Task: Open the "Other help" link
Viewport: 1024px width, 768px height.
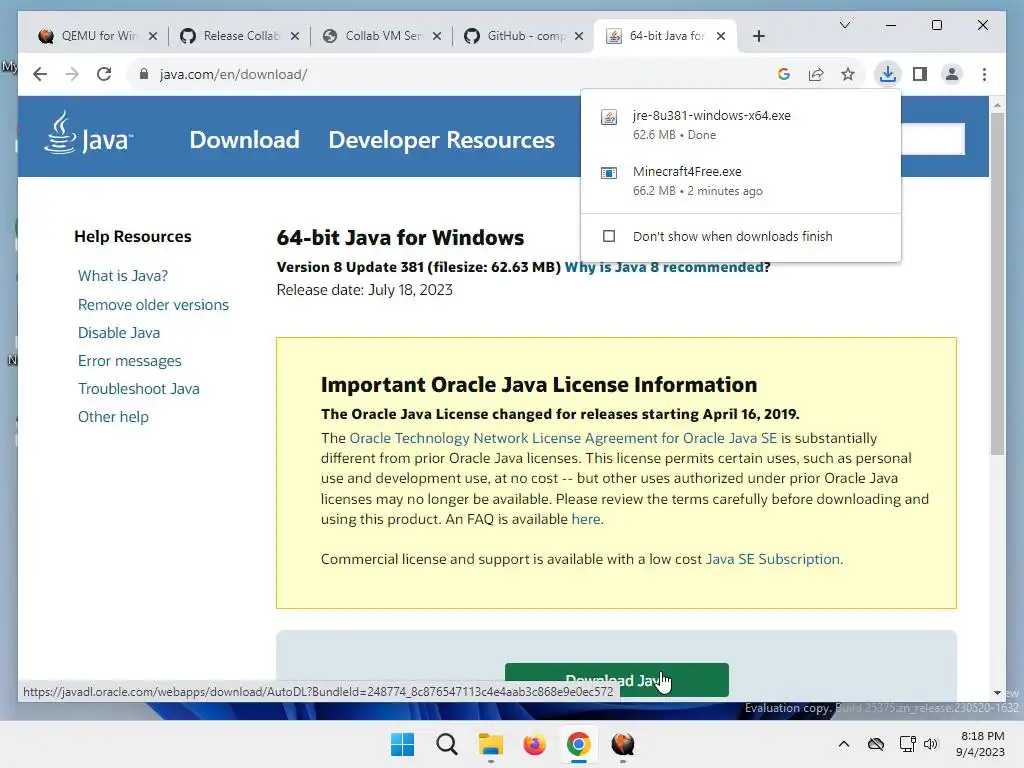Action: [113, 417]
